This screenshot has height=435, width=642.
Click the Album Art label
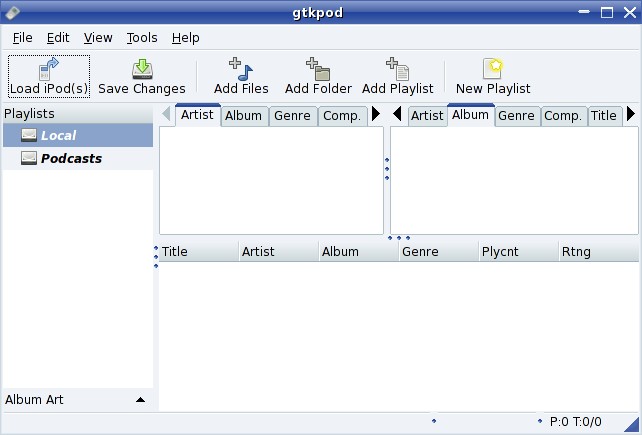point(34,399)
